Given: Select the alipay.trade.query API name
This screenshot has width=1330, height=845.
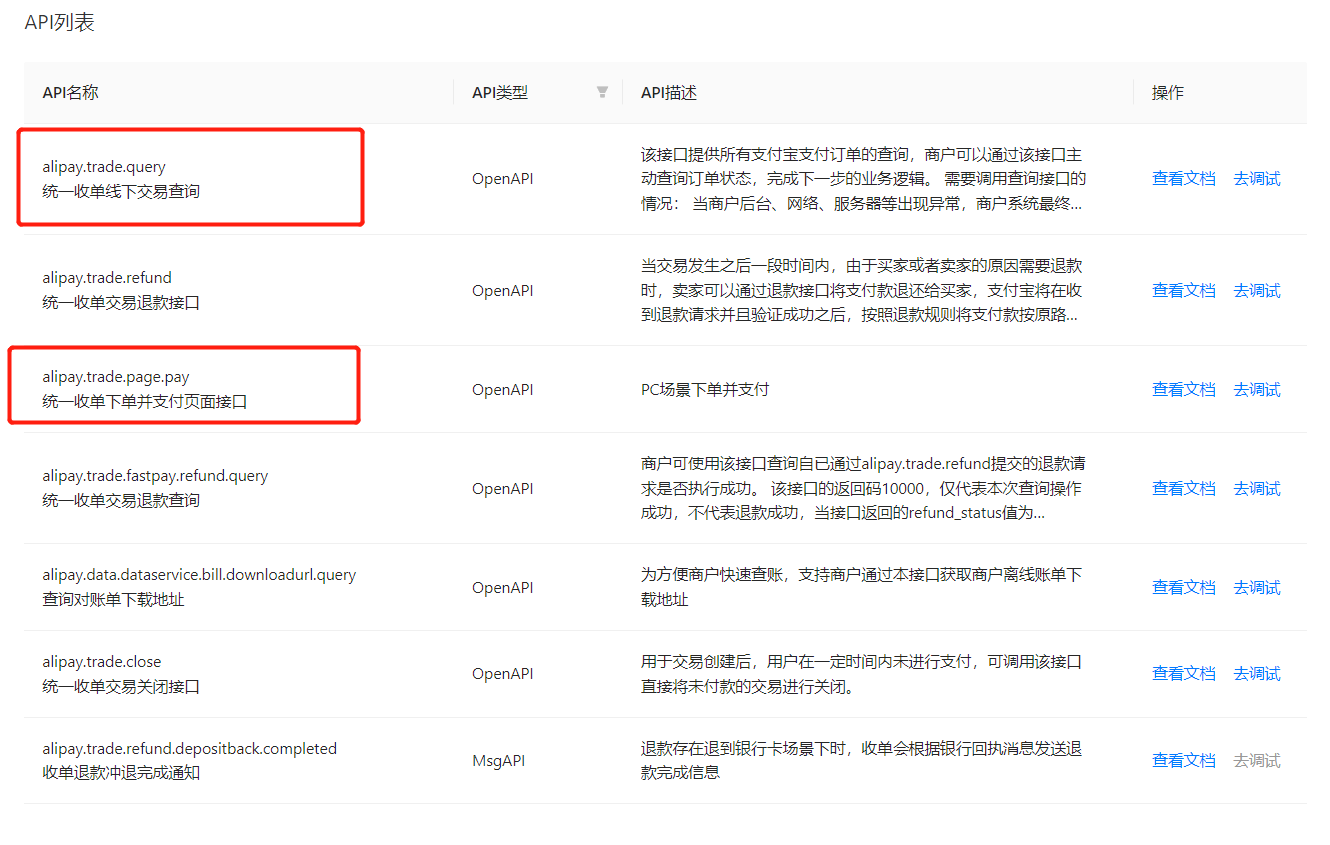Looking at the screenshot, I should 104,167.
